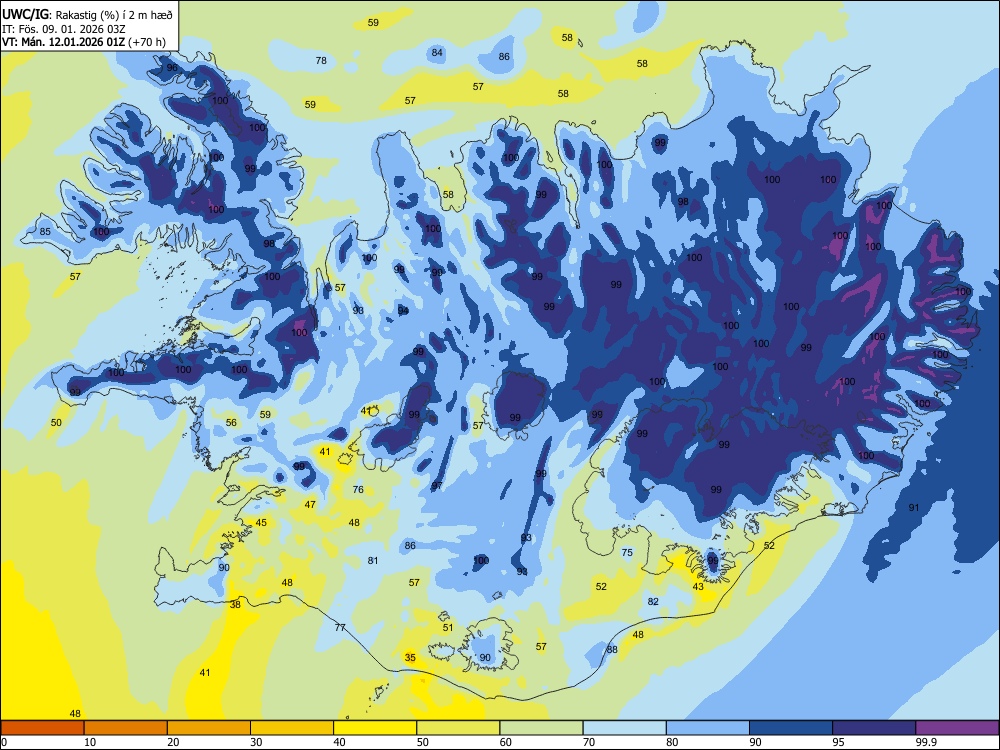Select the humidity value '75' on the map
Viewport: 1000px width, 750px height.
[628, 552]
